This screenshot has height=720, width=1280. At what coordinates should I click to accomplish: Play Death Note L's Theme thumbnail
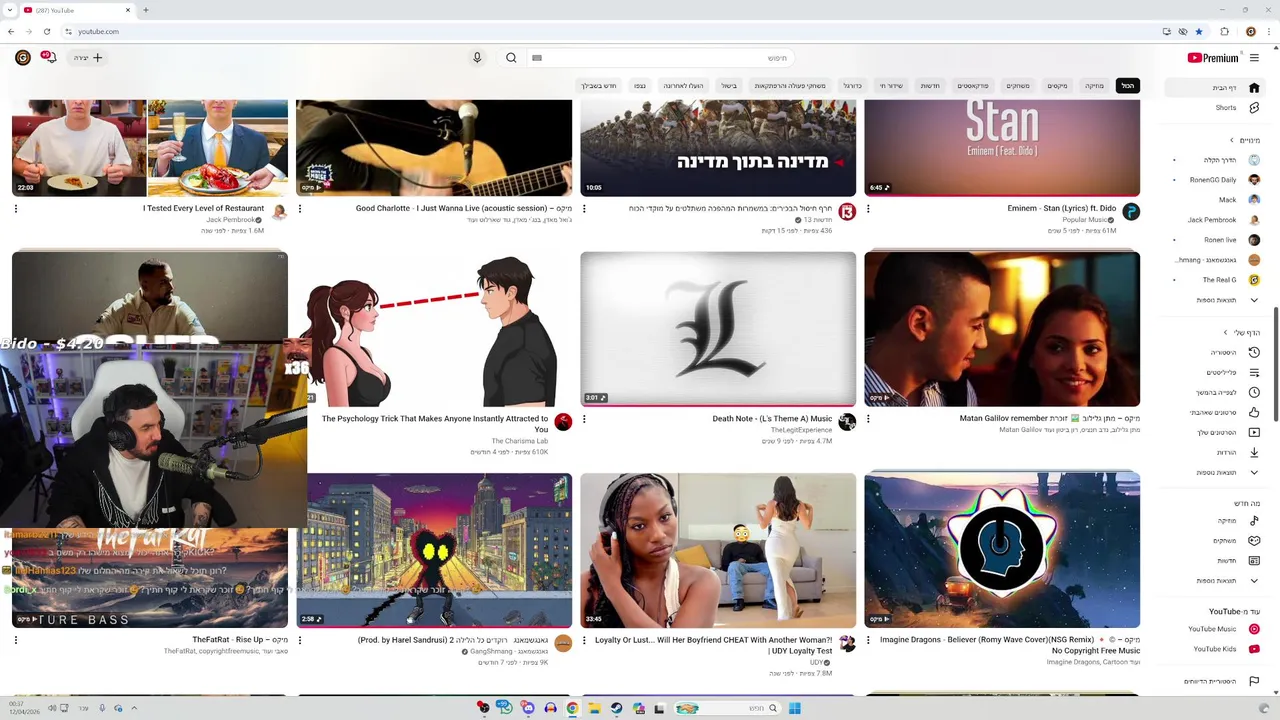tap(718, 329)
